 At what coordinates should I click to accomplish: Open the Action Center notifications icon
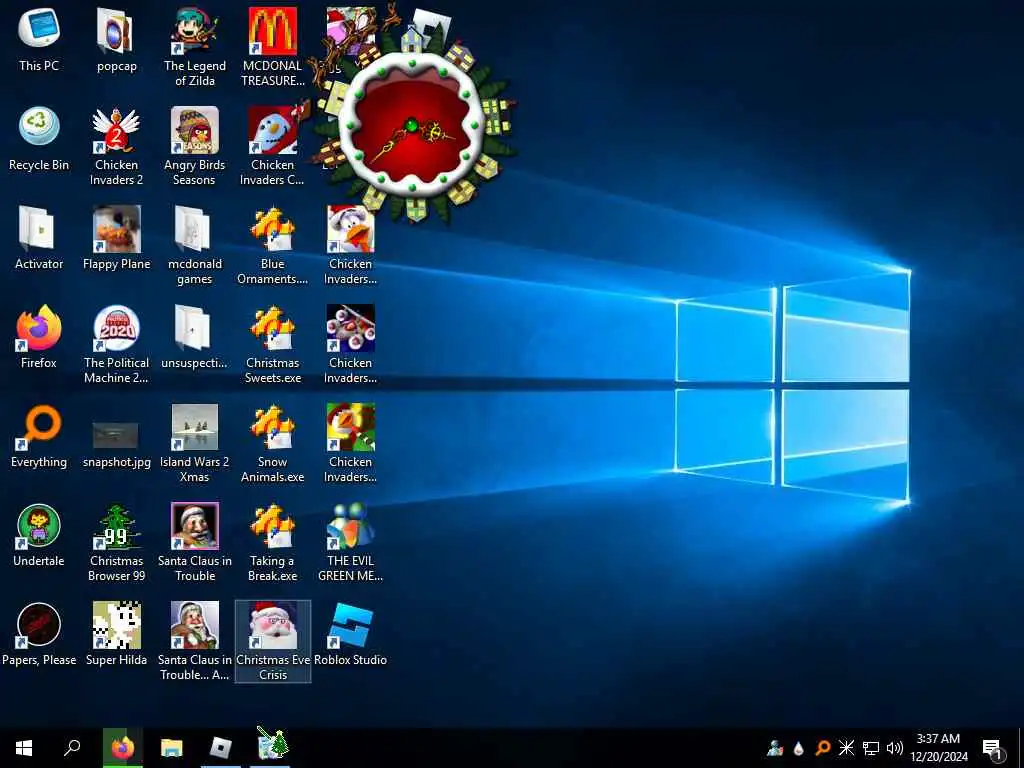click(x=992, y=748)
